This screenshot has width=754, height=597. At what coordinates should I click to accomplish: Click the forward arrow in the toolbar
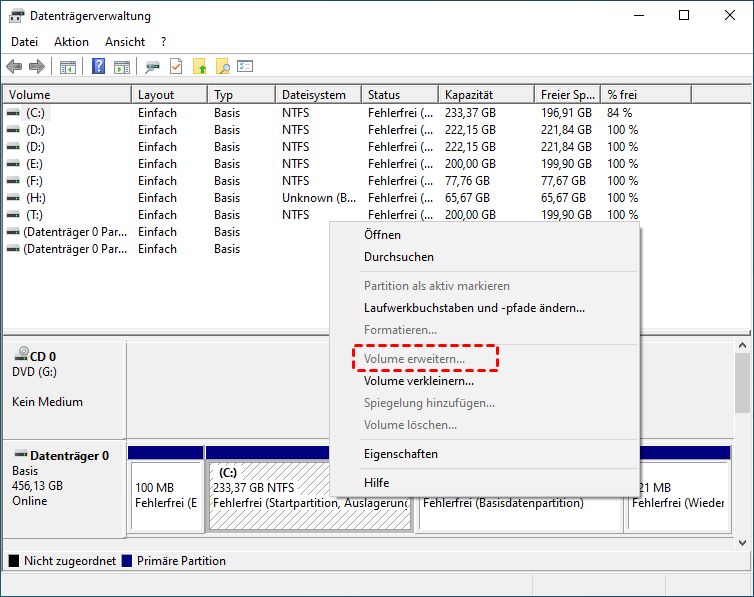[x=37, y=67]
